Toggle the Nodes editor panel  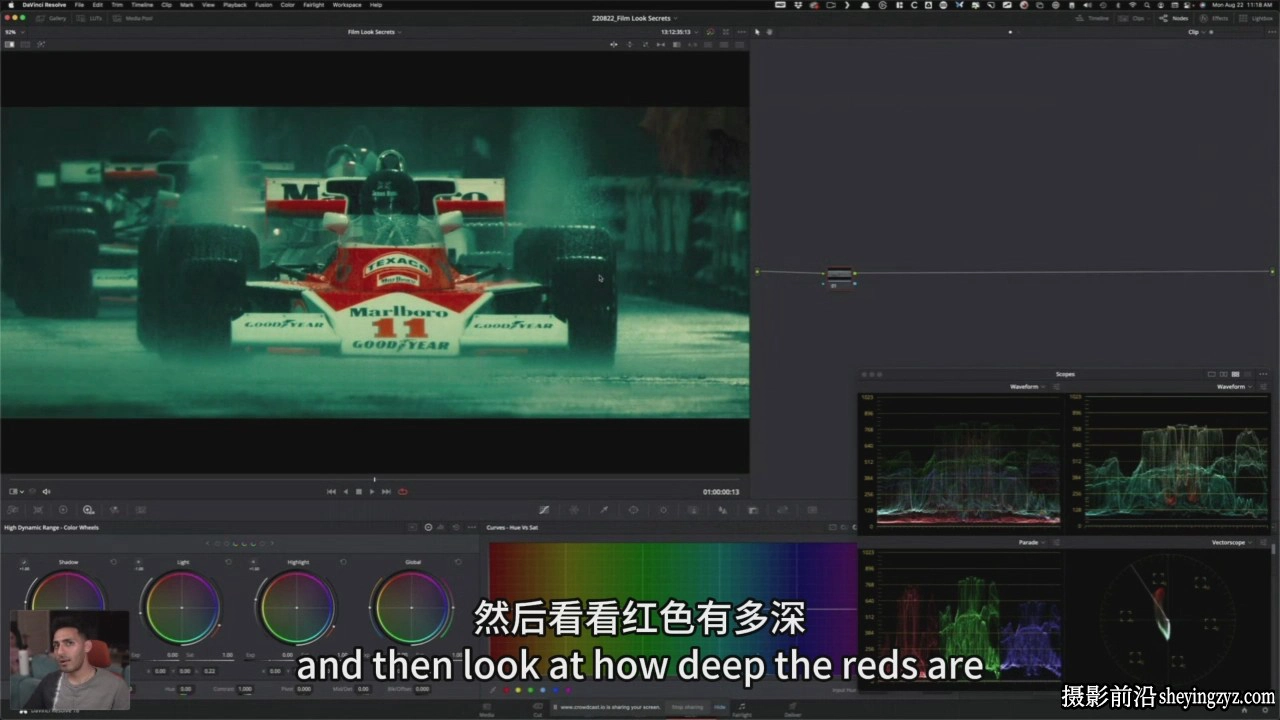coord(1173,18)
